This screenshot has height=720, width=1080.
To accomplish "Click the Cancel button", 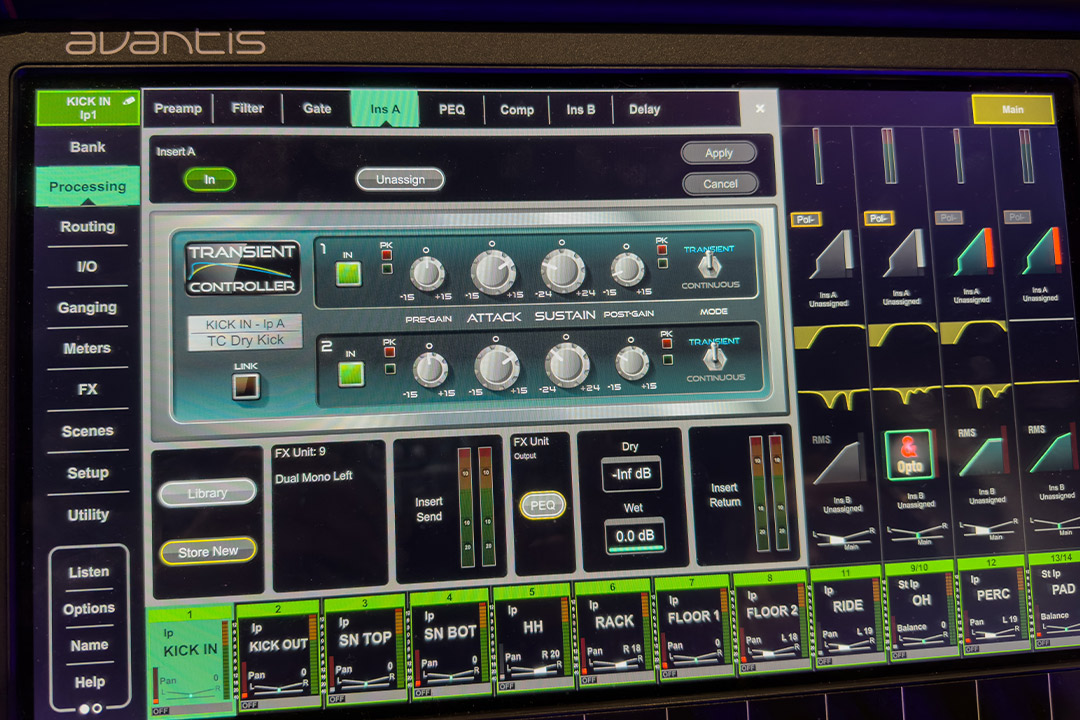I will pos(720,184).
